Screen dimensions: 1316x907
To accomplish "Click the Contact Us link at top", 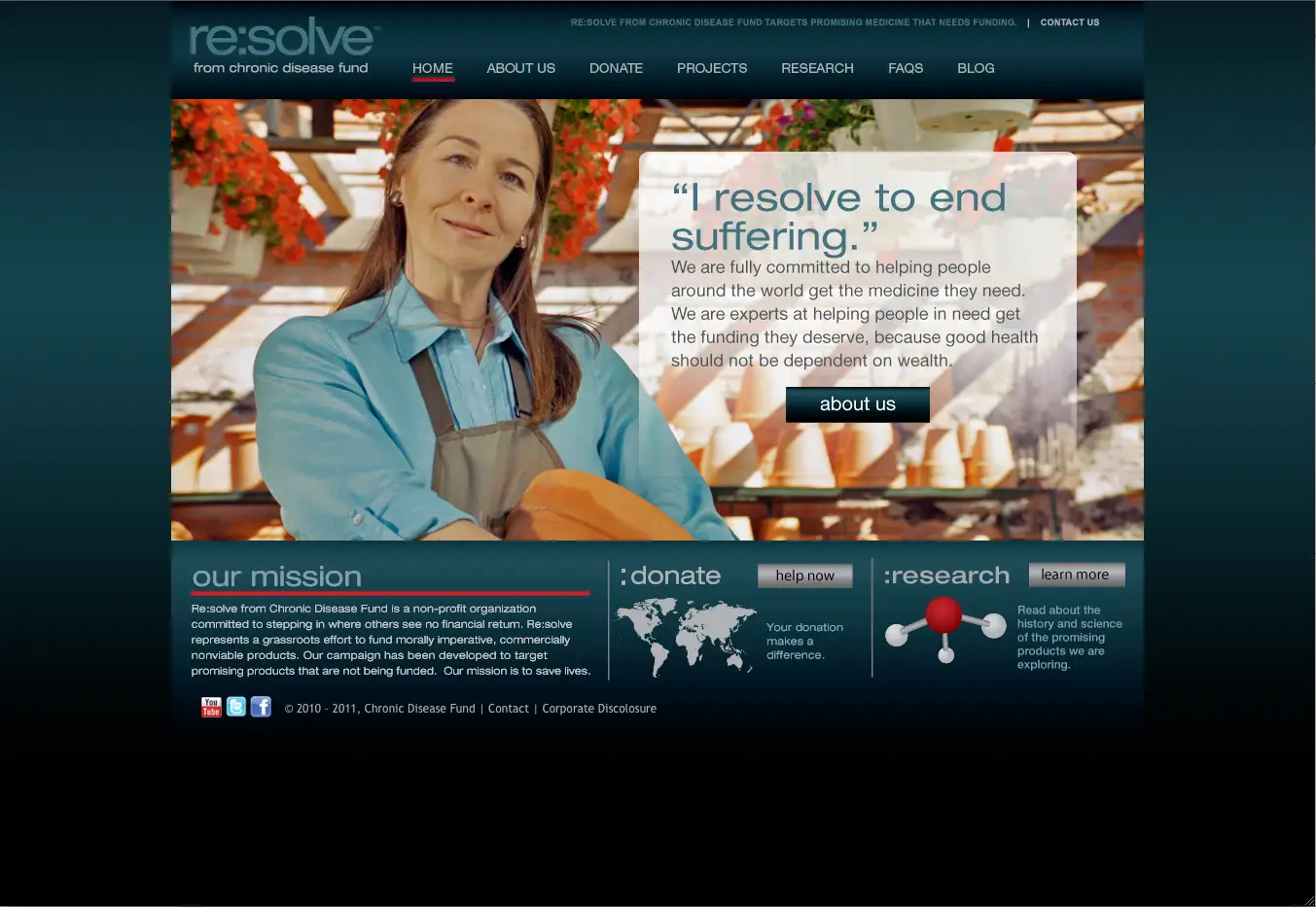I will [x=1070, y=22].
